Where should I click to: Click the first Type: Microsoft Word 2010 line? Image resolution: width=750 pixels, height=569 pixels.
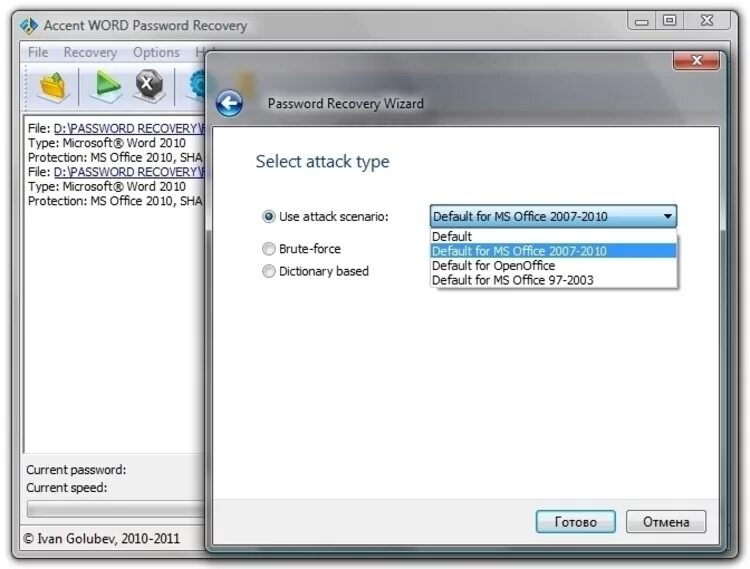[x=107, y=143]
